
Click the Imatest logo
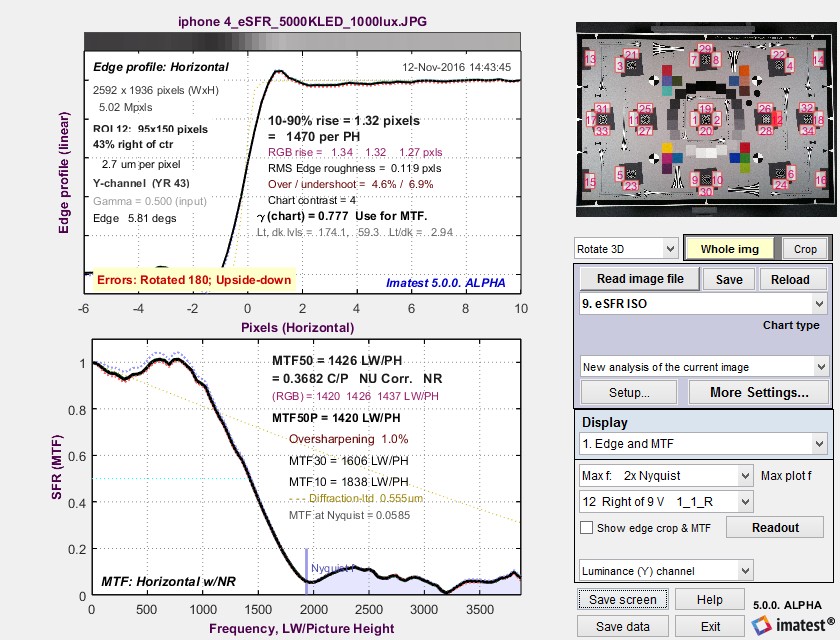pyautogui.click(x=793, y=625)
